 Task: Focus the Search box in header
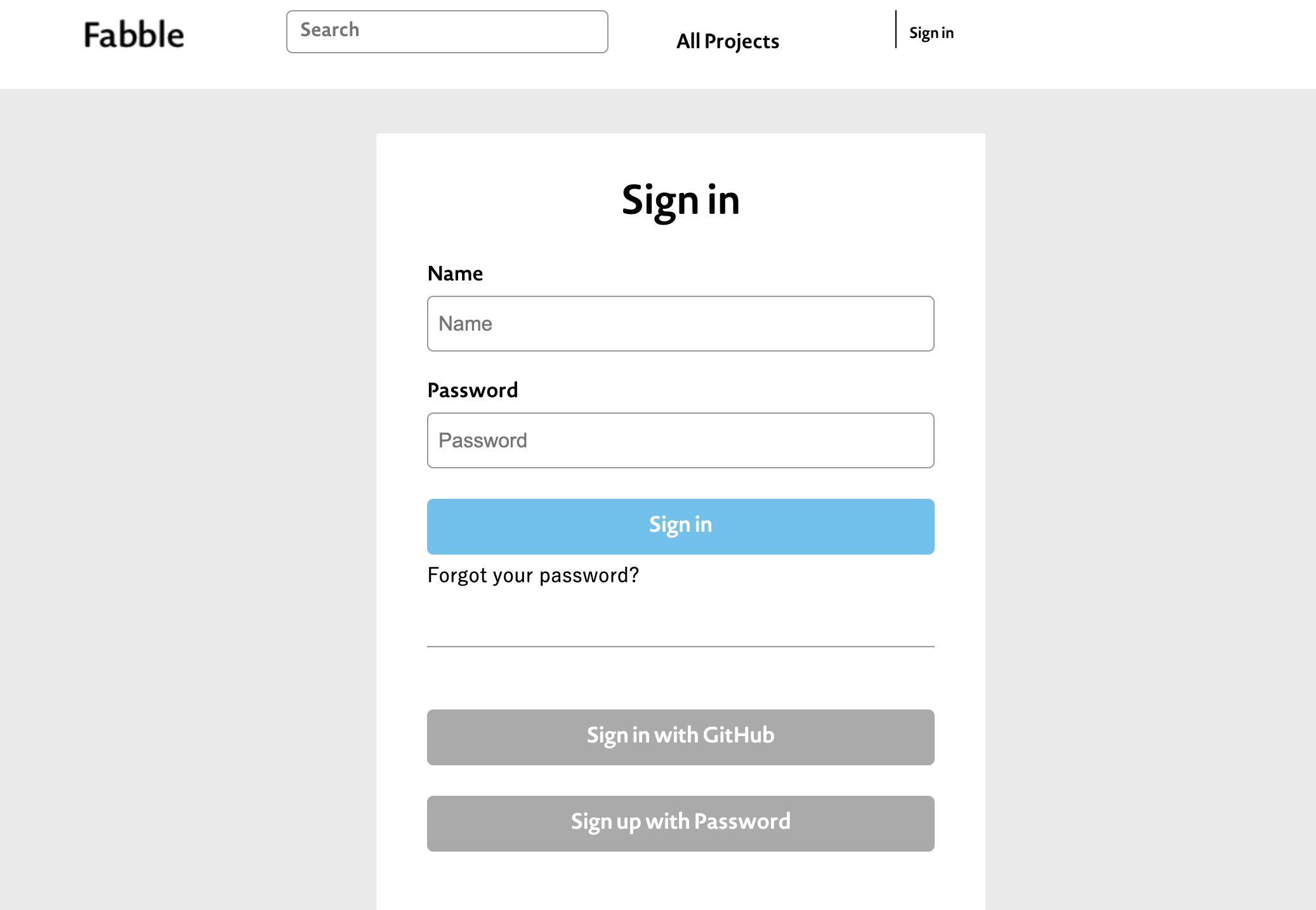447,32
